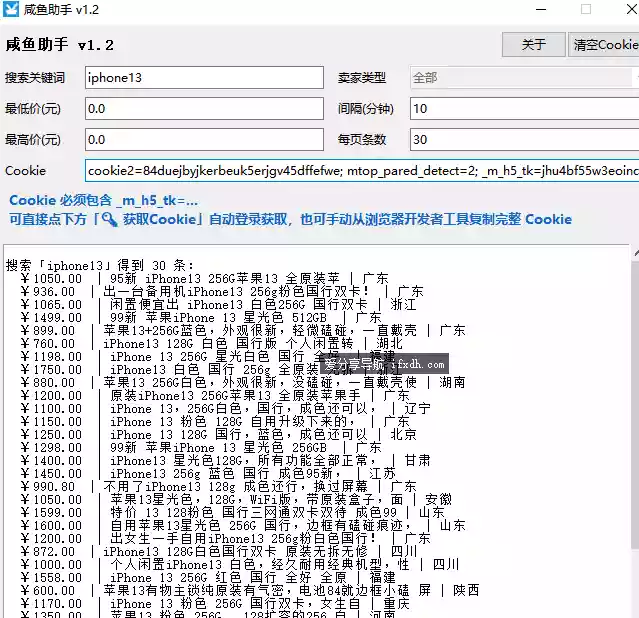Select the ￥1599.00 特价 128粉色 山东 row
This screenshot has height=618, width=639.
coord(232,512)
